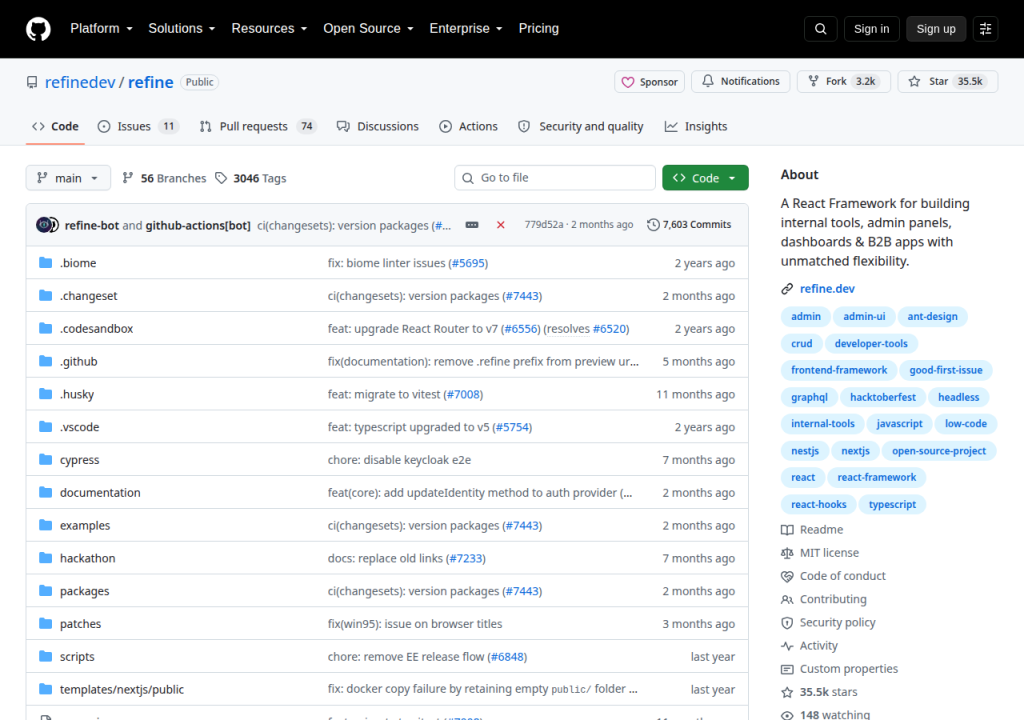The image size is (1024, 720).
Task: Click the fork count 3.2k badge
Action: (866, 82)
